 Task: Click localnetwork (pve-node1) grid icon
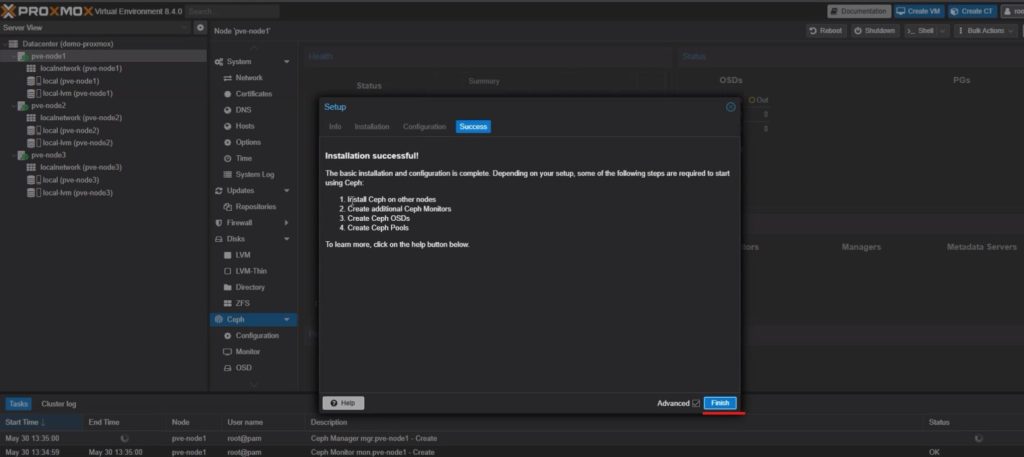pos(31,69)
